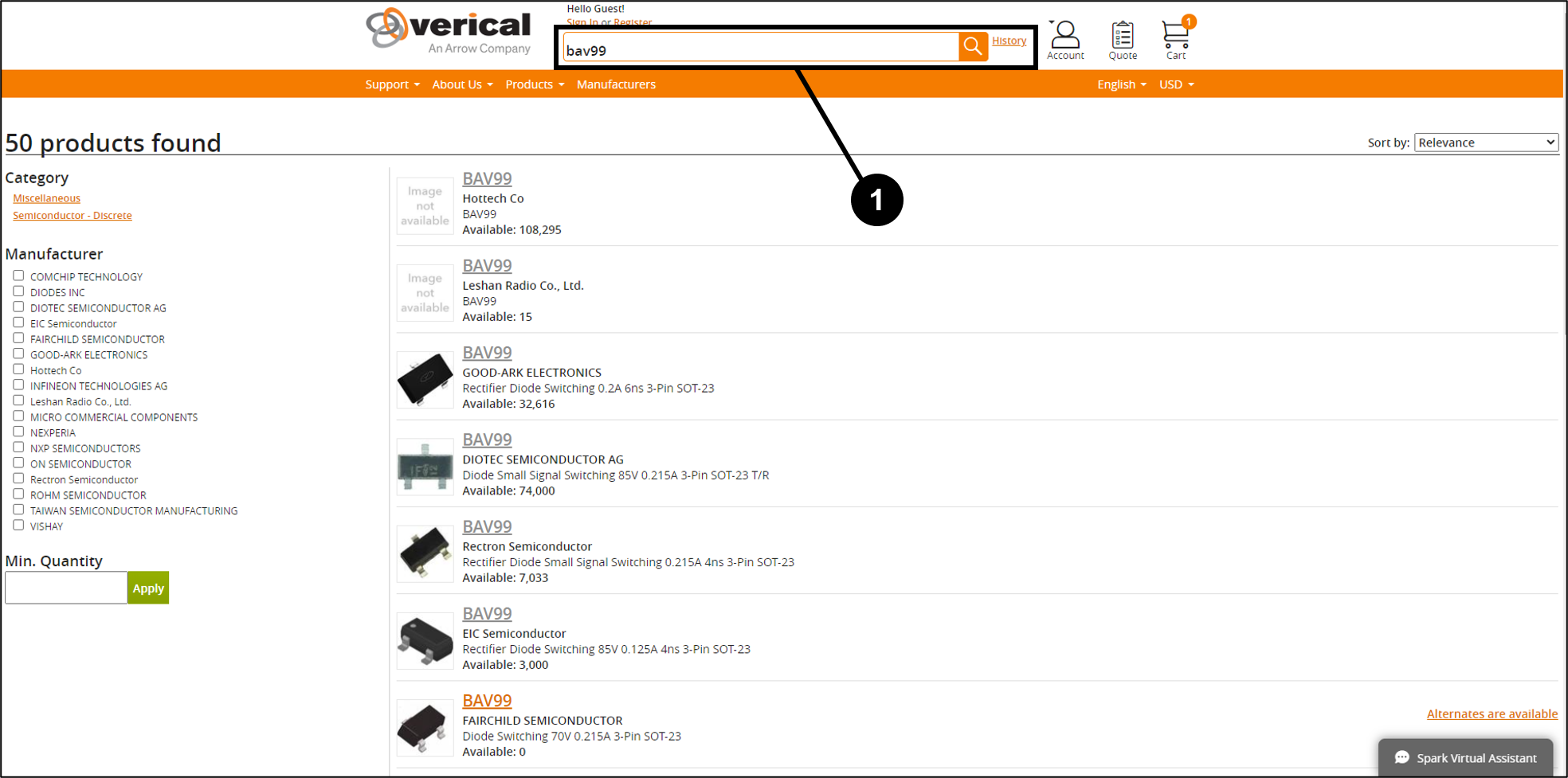Enable the NEXPERIA manufacturer filter

click(18, 431)
